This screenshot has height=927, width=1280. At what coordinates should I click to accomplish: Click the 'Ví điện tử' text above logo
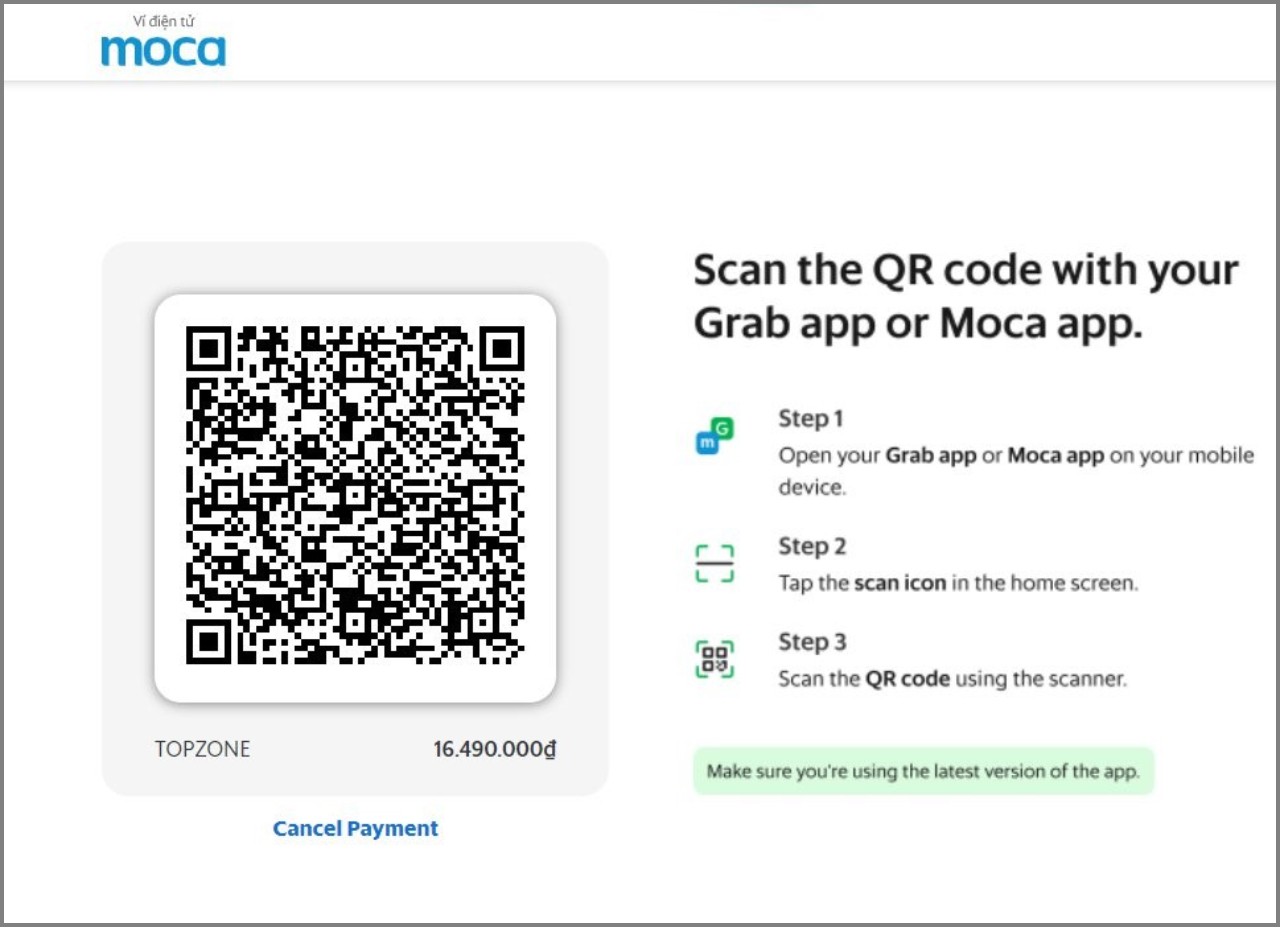tap(163, 21)
